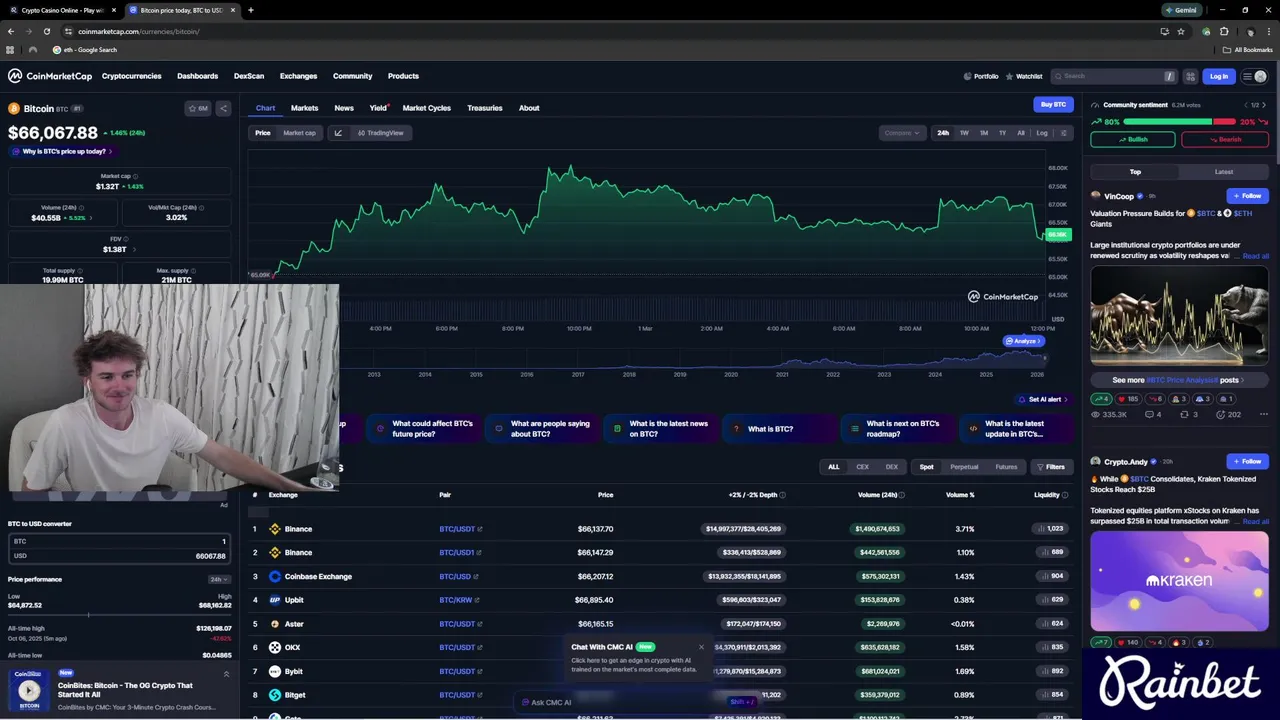
Task: Expand 'Why is BTC's price up today?'
Action: [61, 151]
